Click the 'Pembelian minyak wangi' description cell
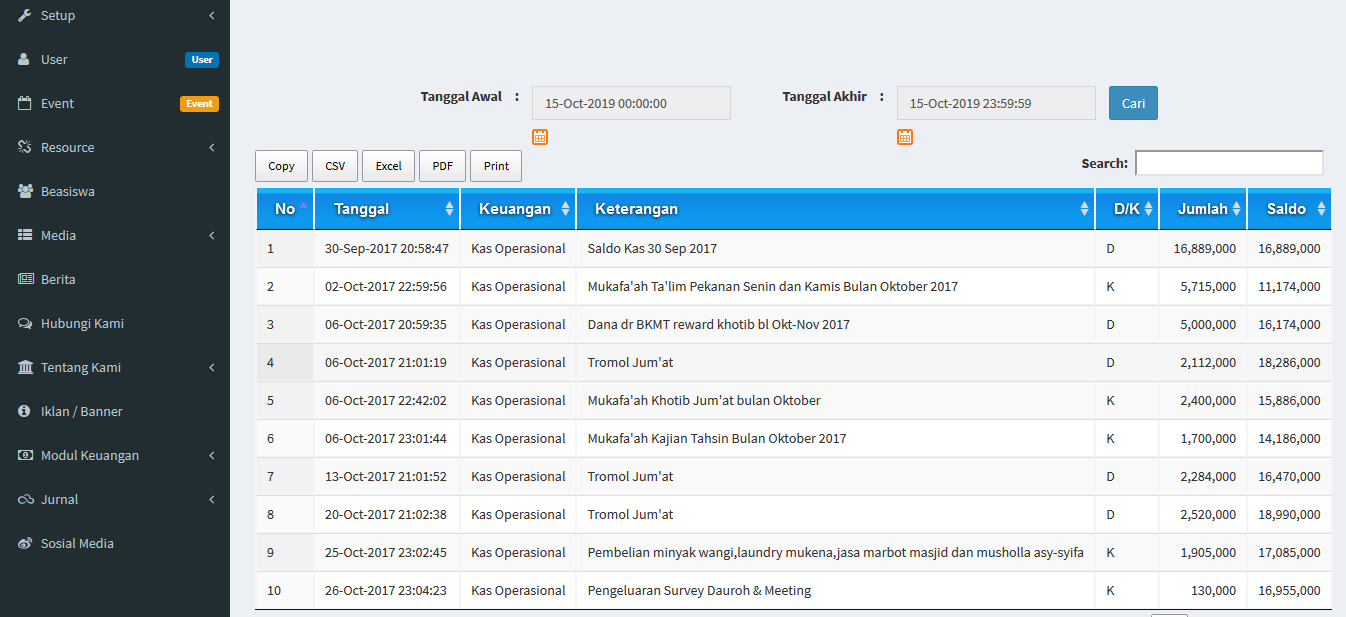The height and width of the screenshot is (617, 1346). tap(835, 552)
